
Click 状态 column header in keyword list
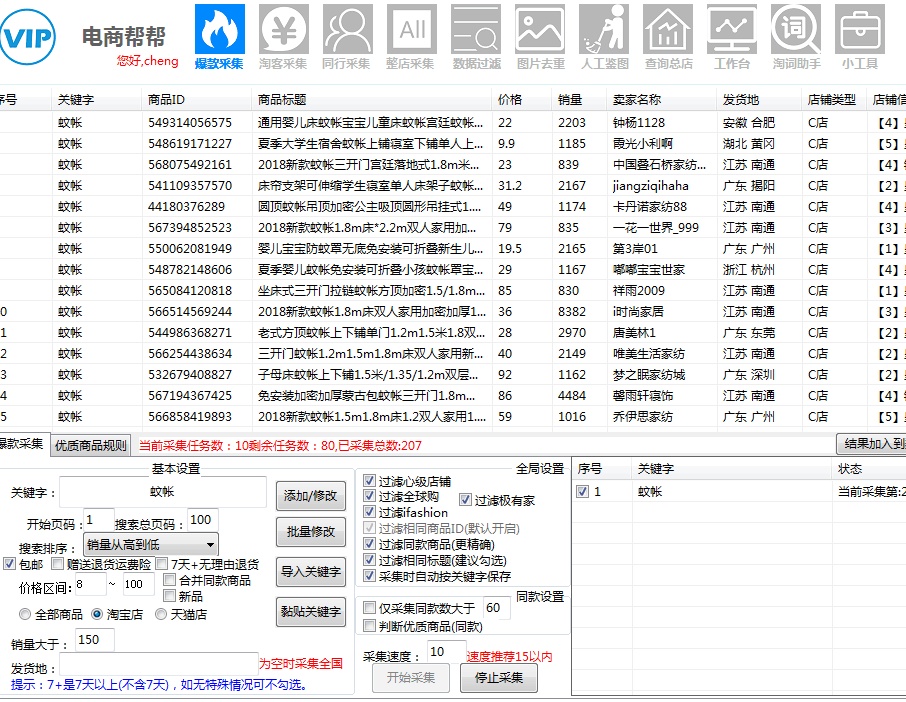pyautogui.click(x=868, y=469)
